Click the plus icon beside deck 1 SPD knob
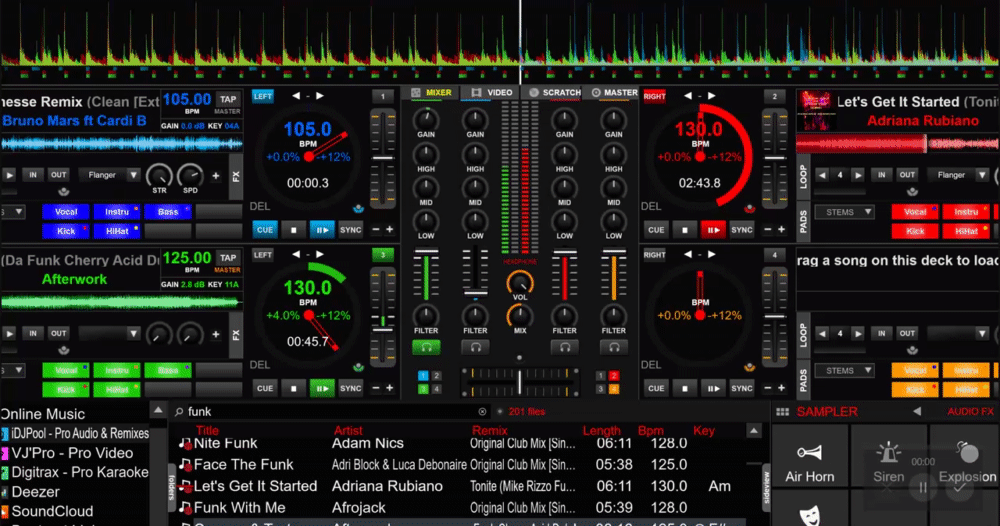The image size is (1000, 526). [x=216, y=175]
